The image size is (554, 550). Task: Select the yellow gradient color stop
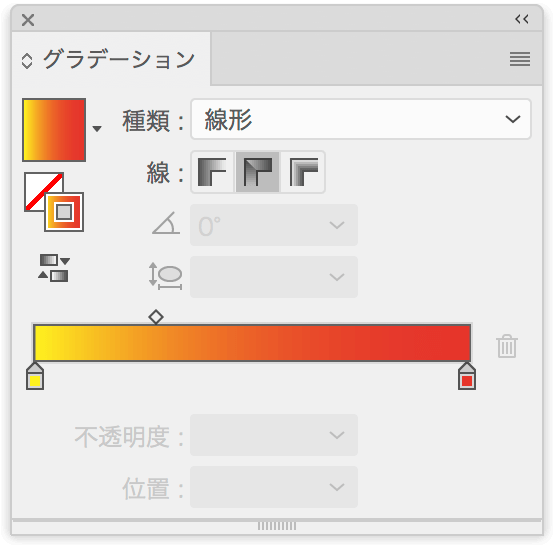tap(35, 377)
